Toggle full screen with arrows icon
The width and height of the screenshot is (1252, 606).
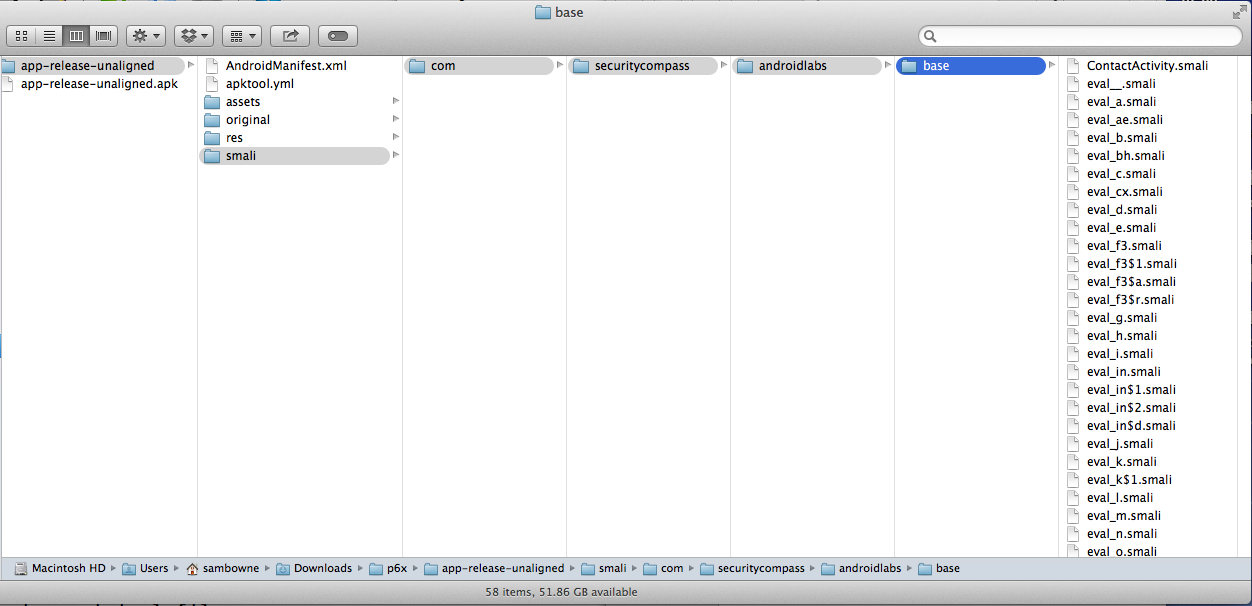click(x=1240, y=13)
